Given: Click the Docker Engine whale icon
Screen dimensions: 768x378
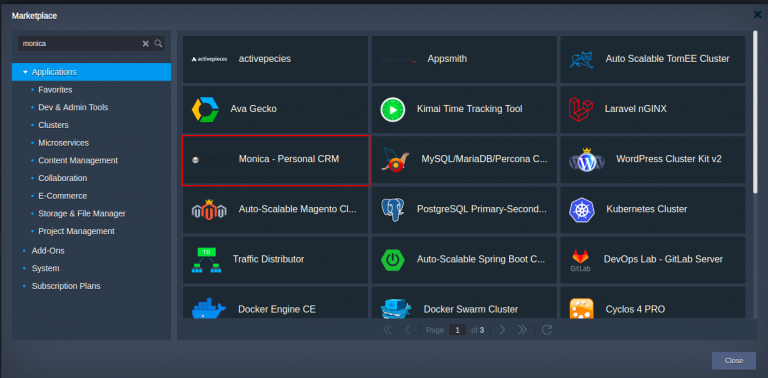Looking at the screenshot, I should coord(209,309).
